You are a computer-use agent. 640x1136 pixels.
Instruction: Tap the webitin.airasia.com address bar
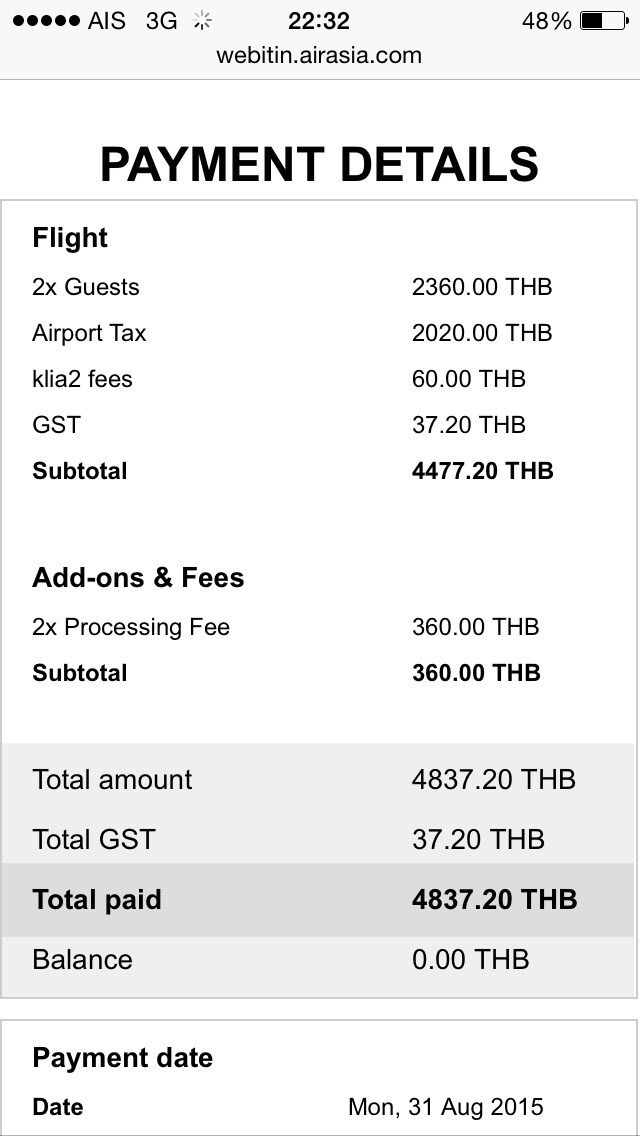[x=319, y=55]
